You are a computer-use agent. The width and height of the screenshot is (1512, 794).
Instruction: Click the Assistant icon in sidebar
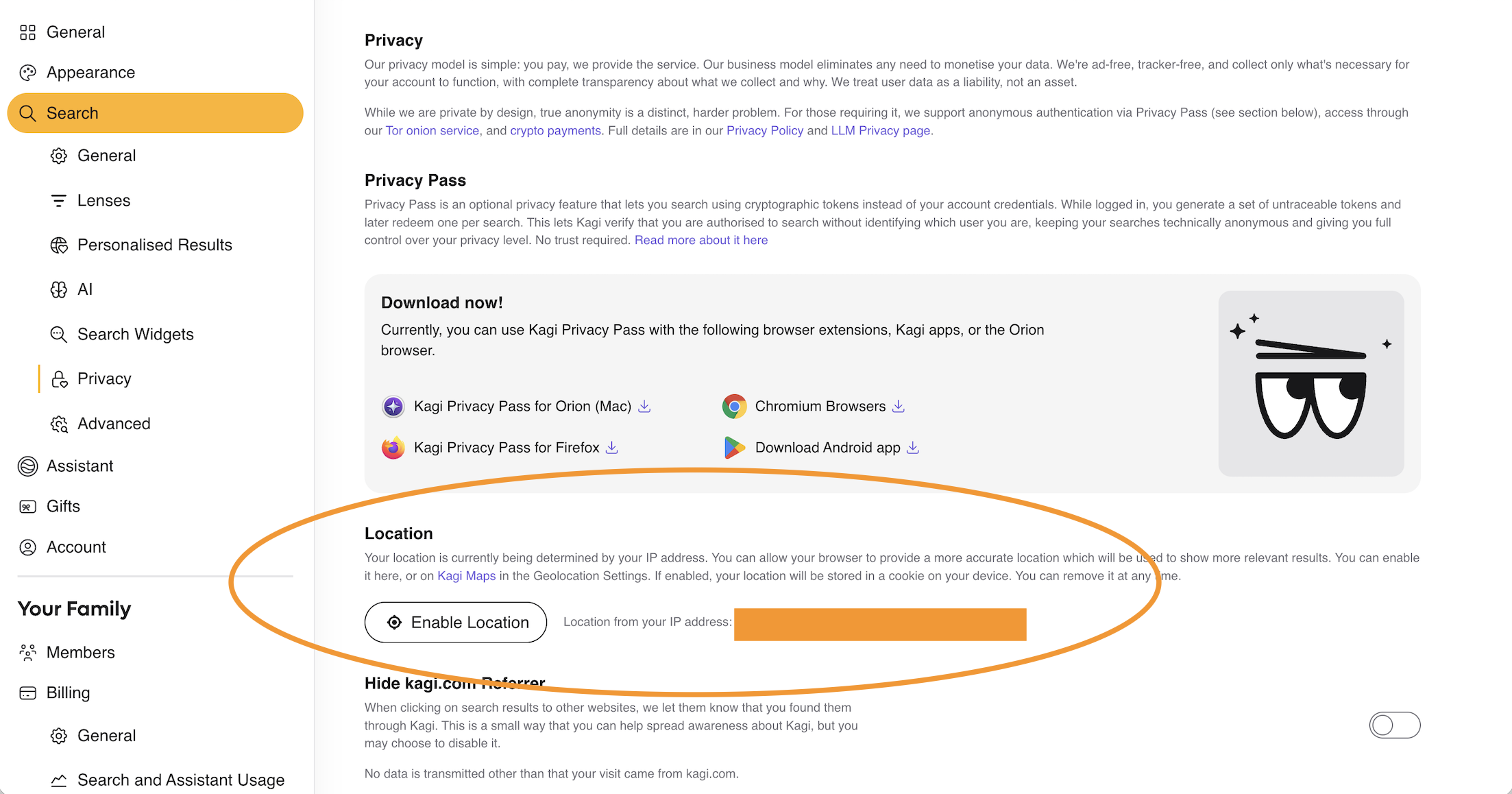tap(27, 466)
